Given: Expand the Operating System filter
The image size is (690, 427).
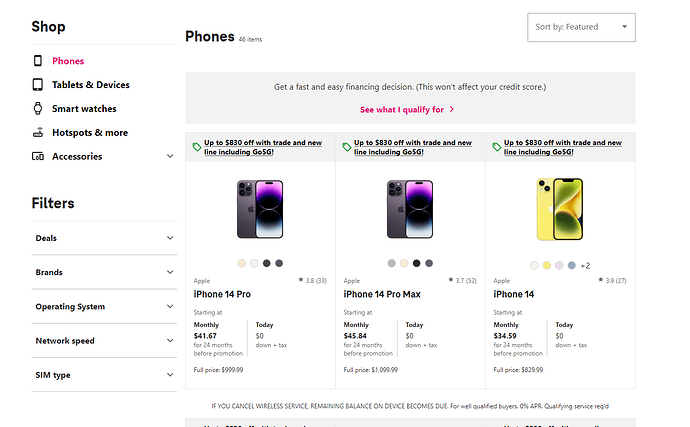Looking at the screenshot, I should 170,307.
